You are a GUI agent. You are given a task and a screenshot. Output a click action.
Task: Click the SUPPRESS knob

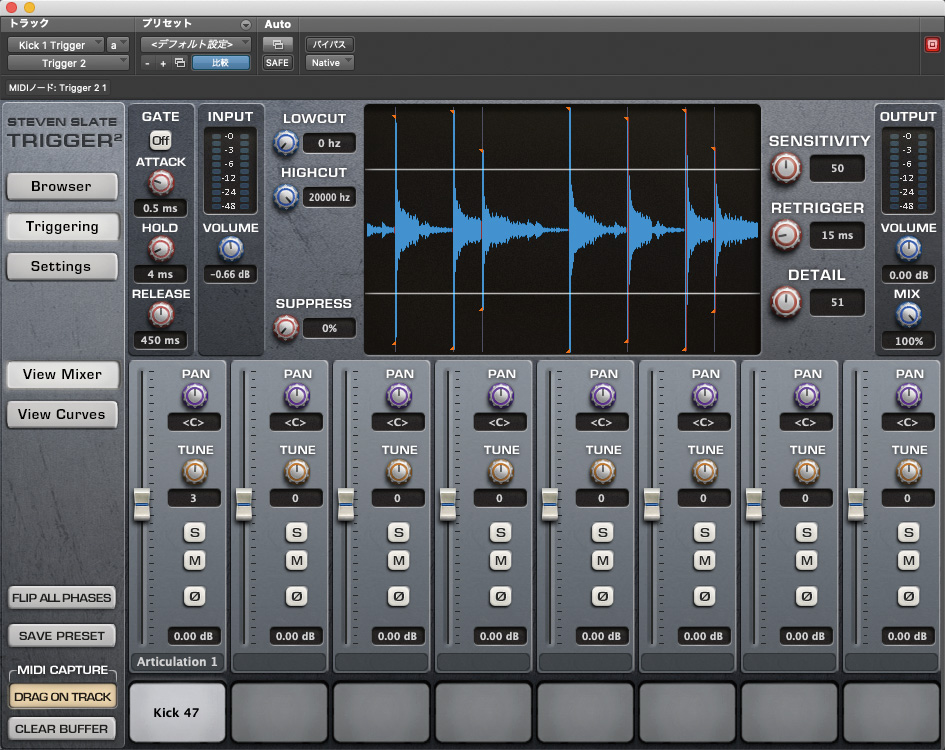[x=286, y=328]
